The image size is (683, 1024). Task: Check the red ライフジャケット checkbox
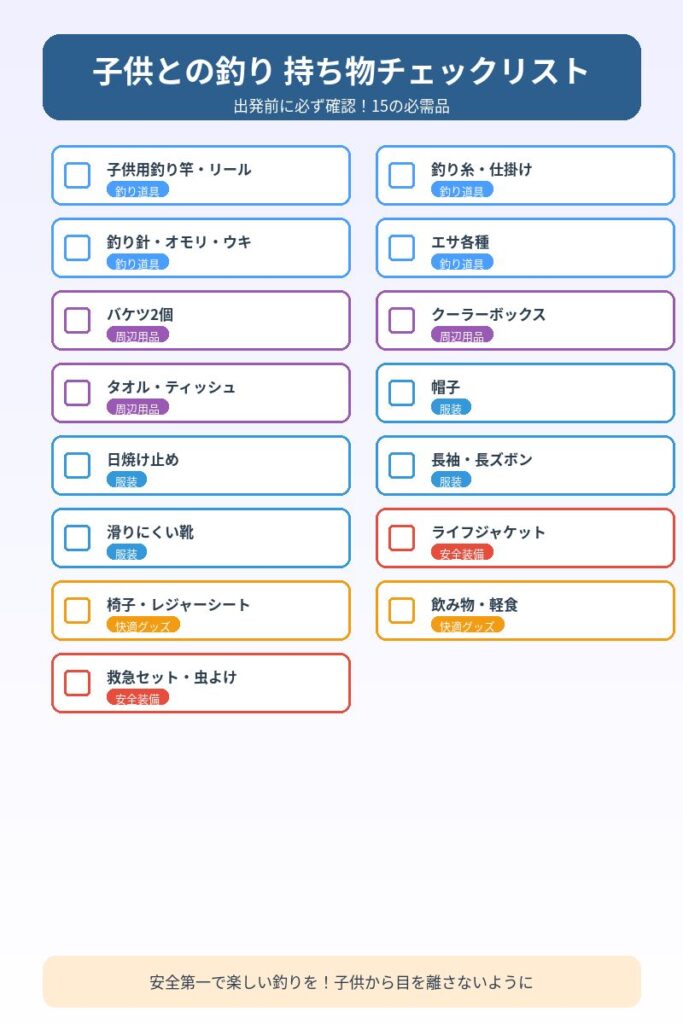coord(401,538)
